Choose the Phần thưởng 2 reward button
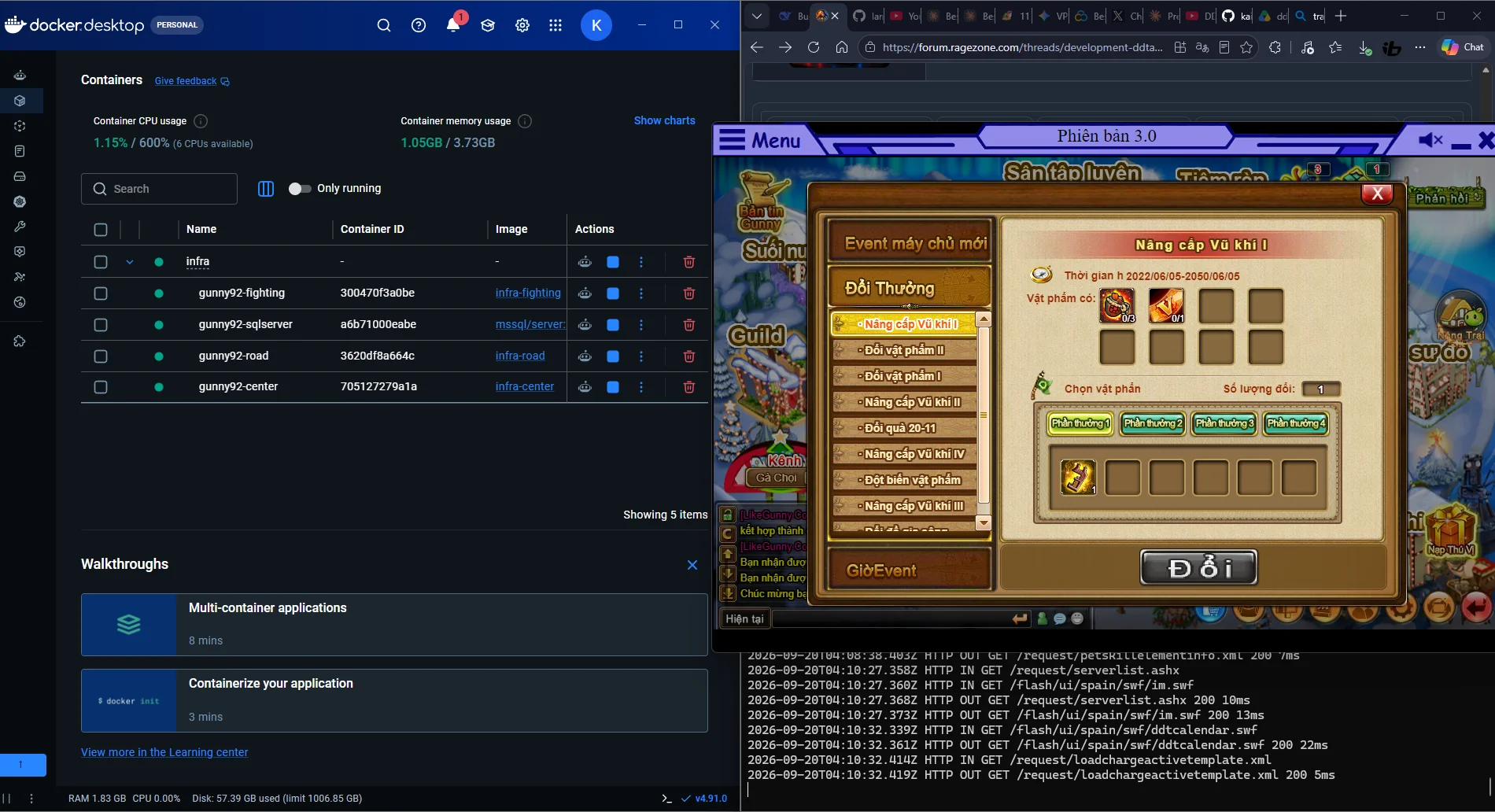The height and width of the screenshot is (812, 1495). 1153,423
